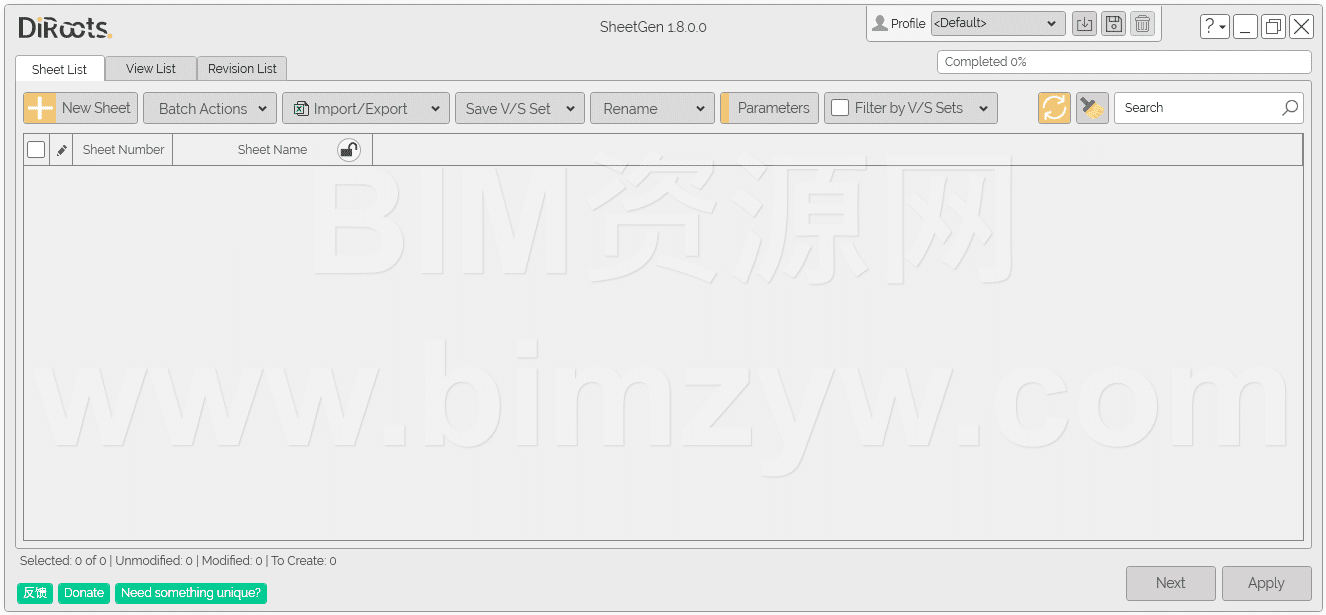Viewport: 1326px width, 615px height.
Task: Click the pencil edit icon in table header
Action: 61,150
